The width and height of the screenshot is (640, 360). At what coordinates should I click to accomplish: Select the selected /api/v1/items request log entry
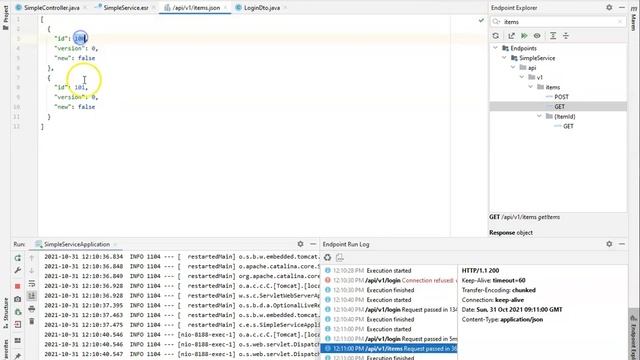click(389, 349)
